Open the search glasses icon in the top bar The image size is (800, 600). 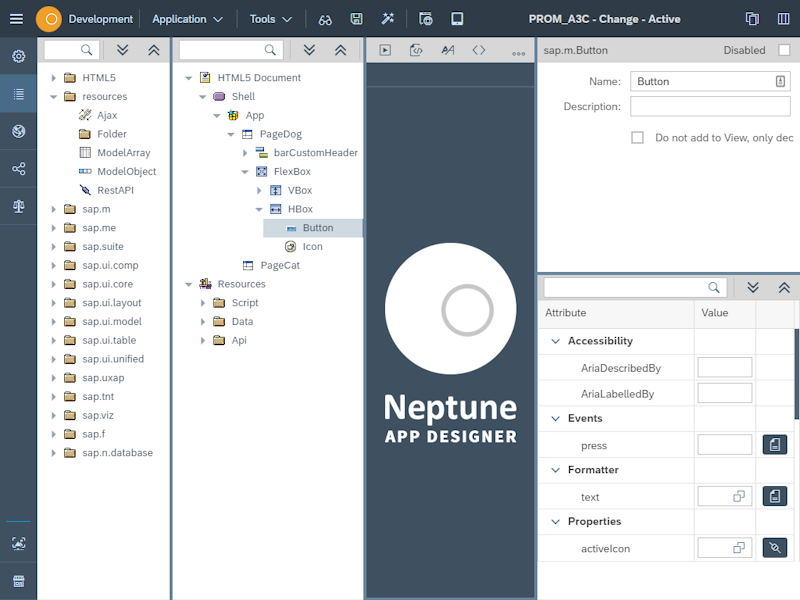coord(325,18)
